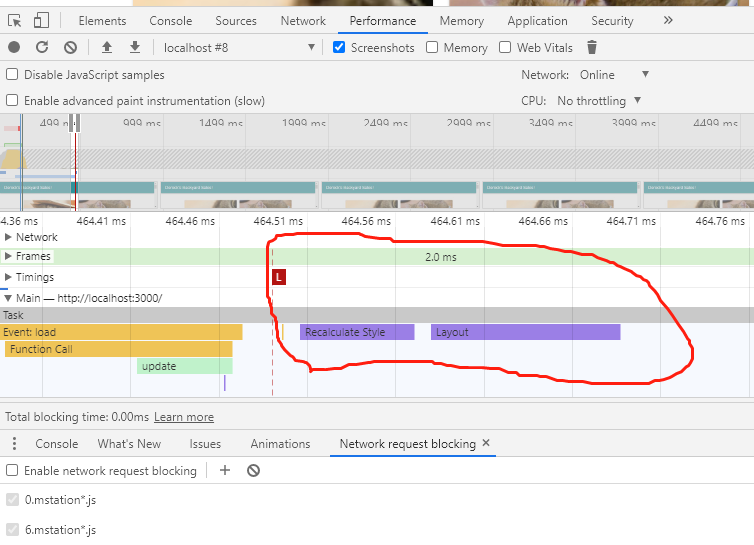Add a network blocking pattern with plus icon
The height and width of the screenshot is (545, 754).
click(225, 470)
